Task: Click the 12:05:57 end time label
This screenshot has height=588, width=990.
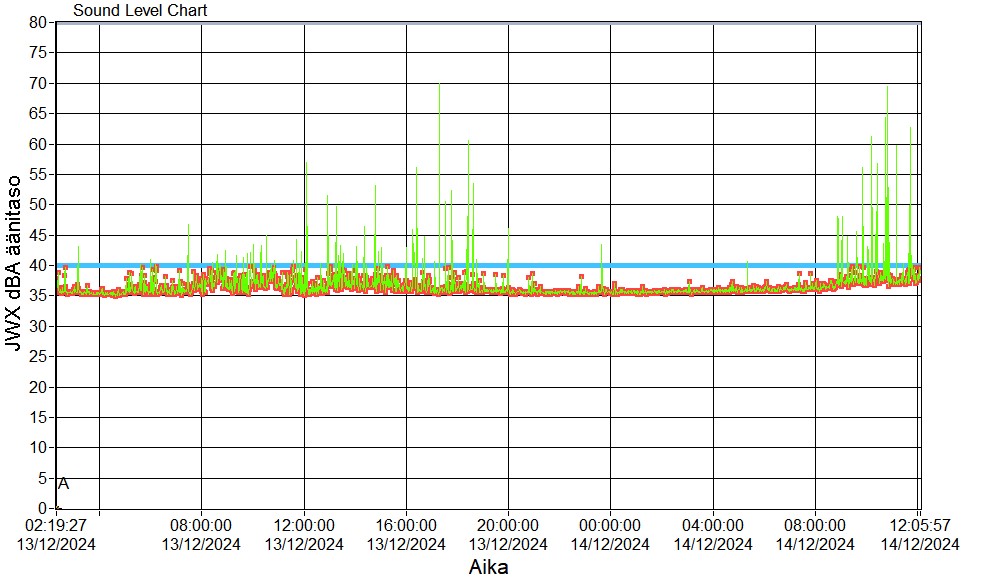Action: 918,525
